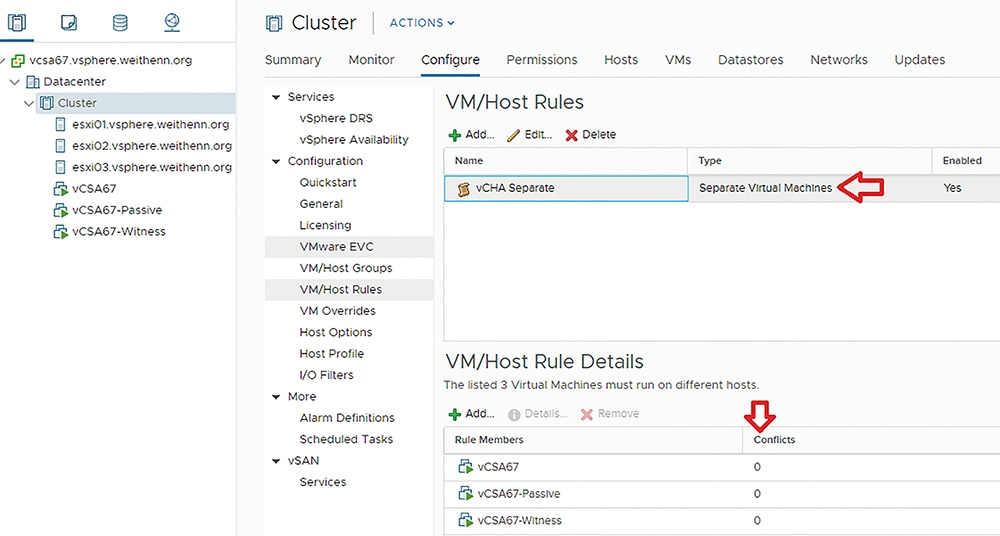Image resolution: width=1000 pixels, height=536 pixels.
Task: Click the info icon beside Details
Action: click(x=514, y=415)
